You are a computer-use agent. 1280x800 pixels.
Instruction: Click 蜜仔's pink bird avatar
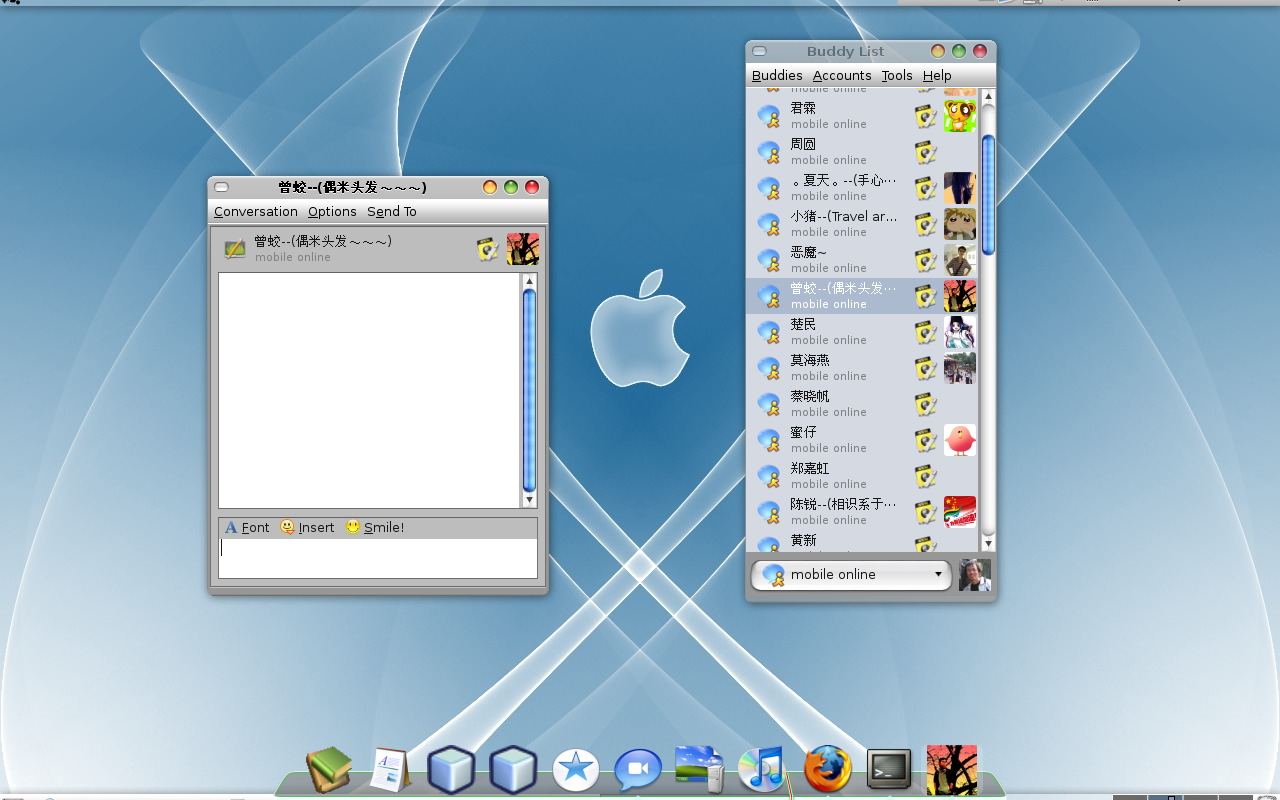960,440
